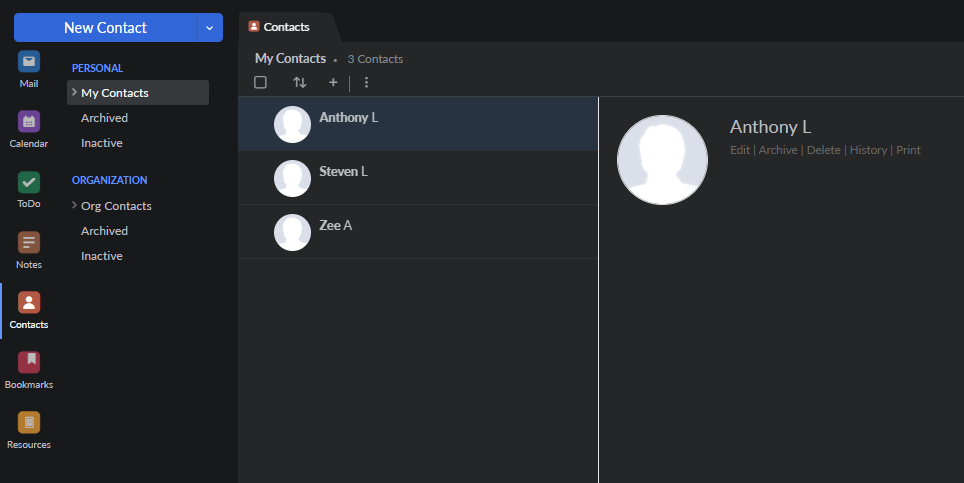Click the sort contacts arrows icon
The image size is (964, 483).
click(x=299, y=82)
